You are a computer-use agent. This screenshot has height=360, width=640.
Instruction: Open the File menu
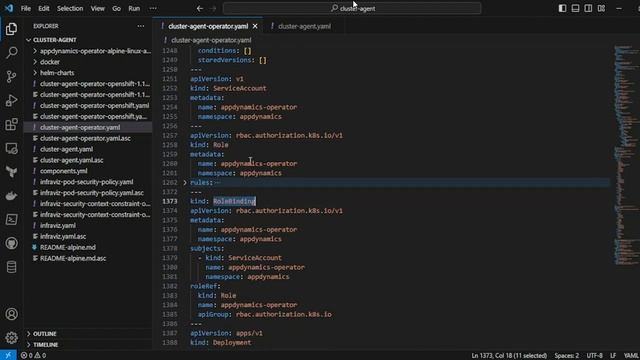(26, 8)
